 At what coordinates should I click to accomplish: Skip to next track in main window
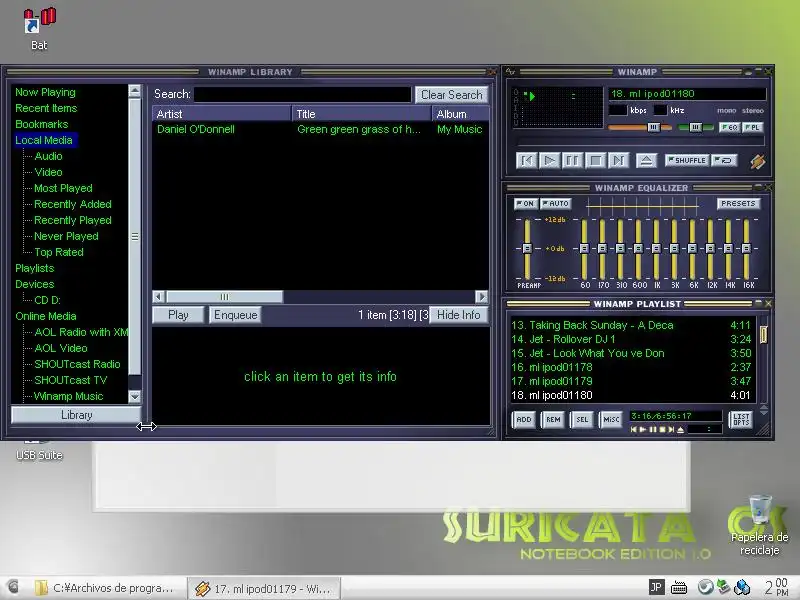618,161
